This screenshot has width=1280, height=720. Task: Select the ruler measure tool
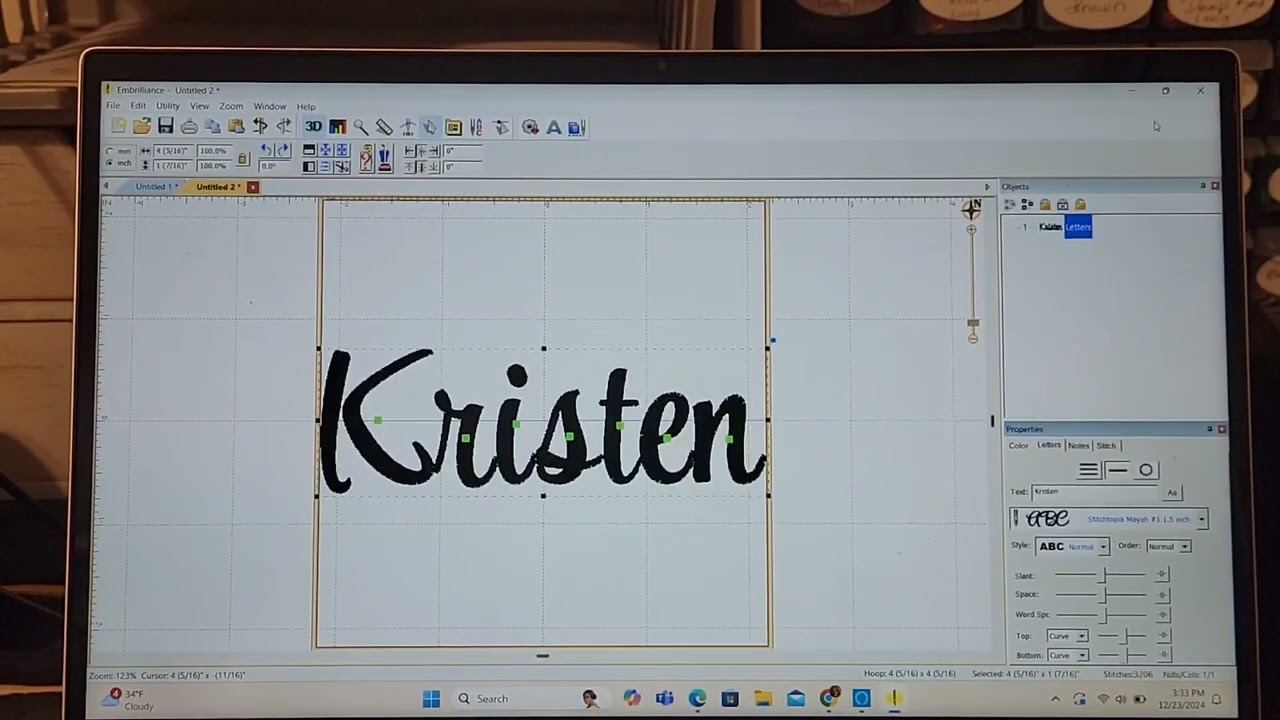tap(384, 127)
